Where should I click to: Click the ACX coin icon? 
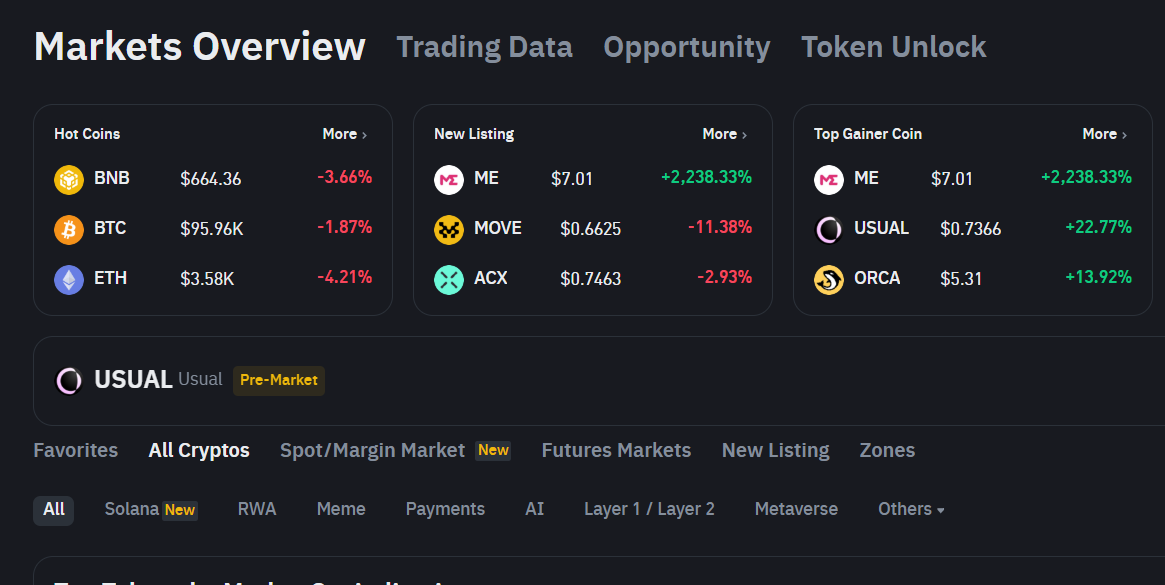(x=449, y=280)
